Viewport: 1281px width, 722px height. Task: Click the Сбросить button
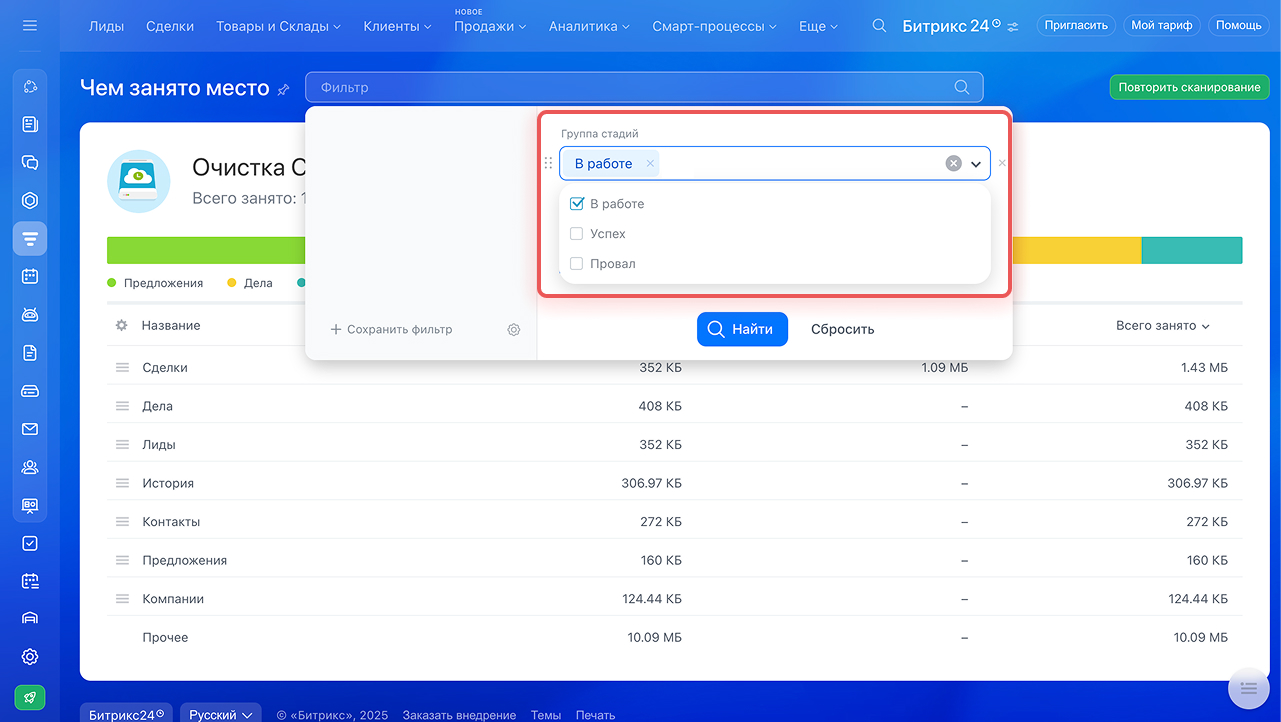coord(842,329)
